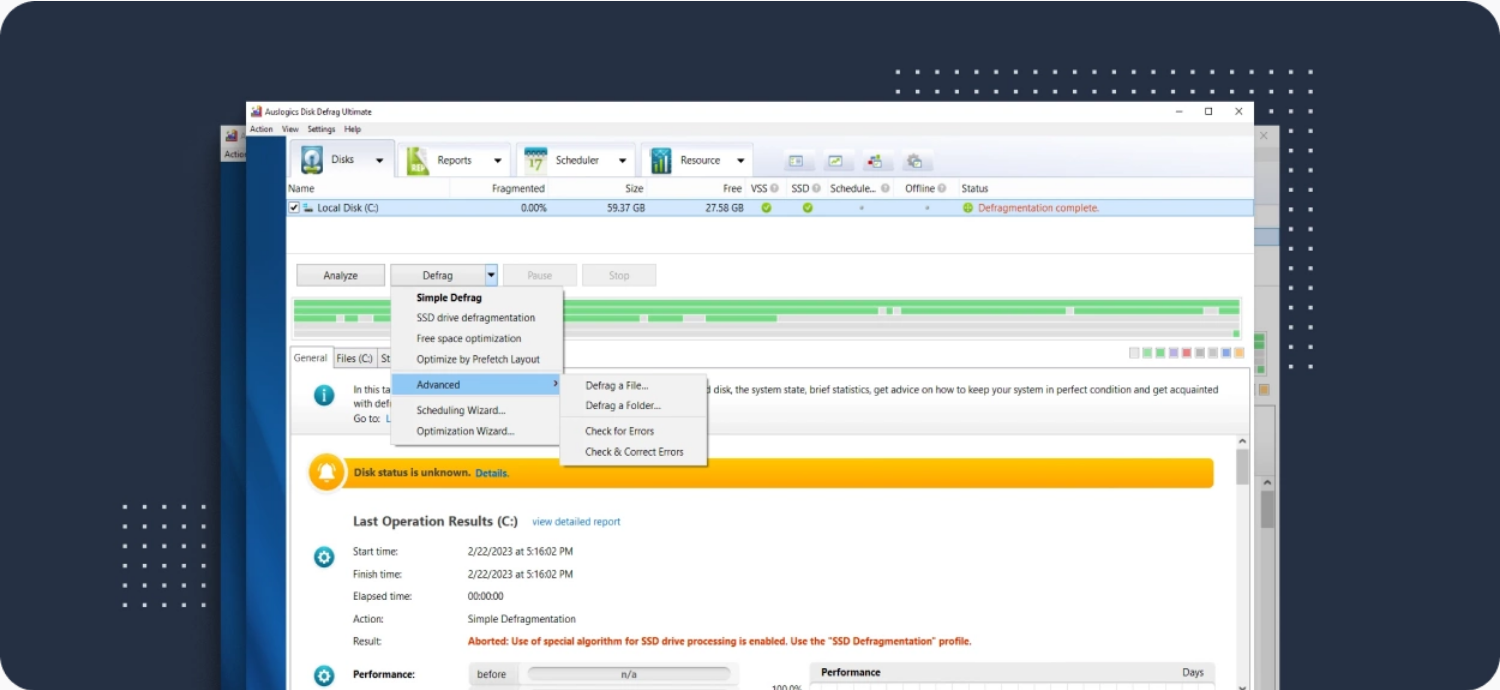Select Check & Correct Errors from submenu
This screenshot has height=690, width=1500.
click(x=637, y=452)
